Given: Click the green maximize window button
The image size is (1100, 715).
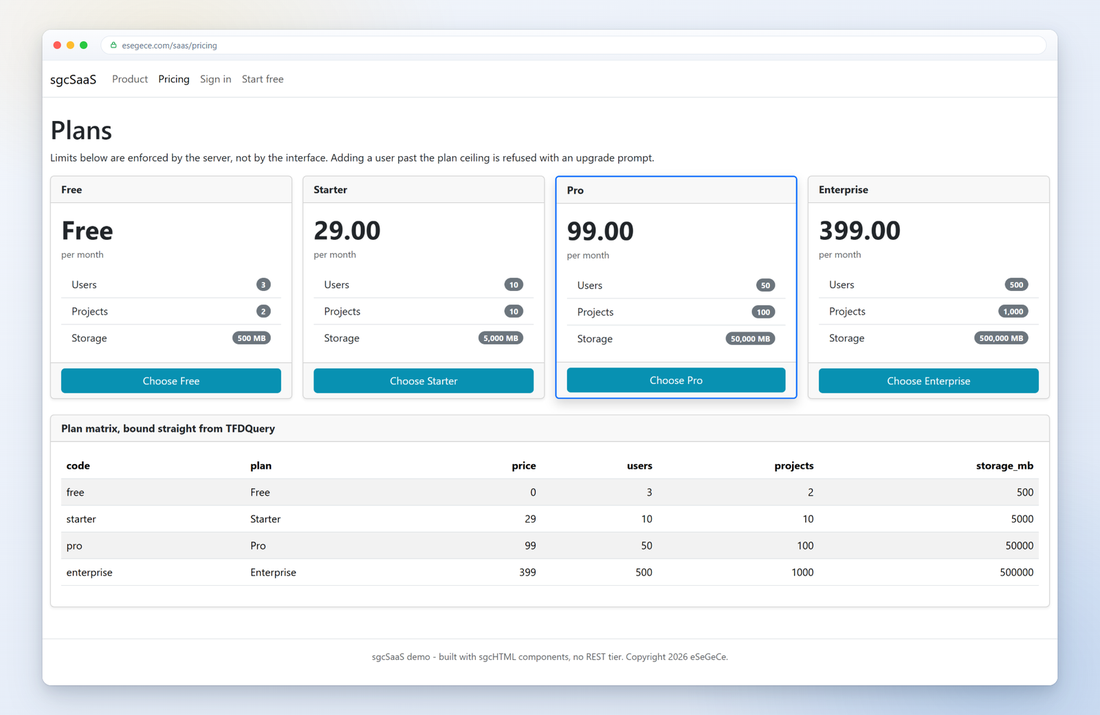Looking at the screenshot, I should tap(83, 45).
